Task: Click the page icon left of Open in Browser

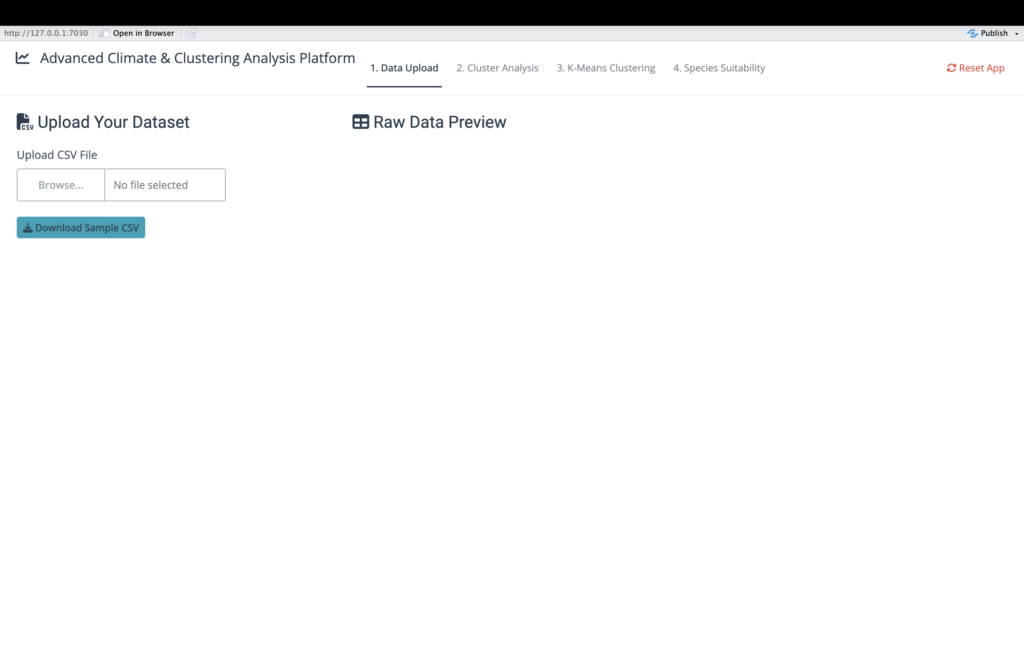Action: [105, 33]
